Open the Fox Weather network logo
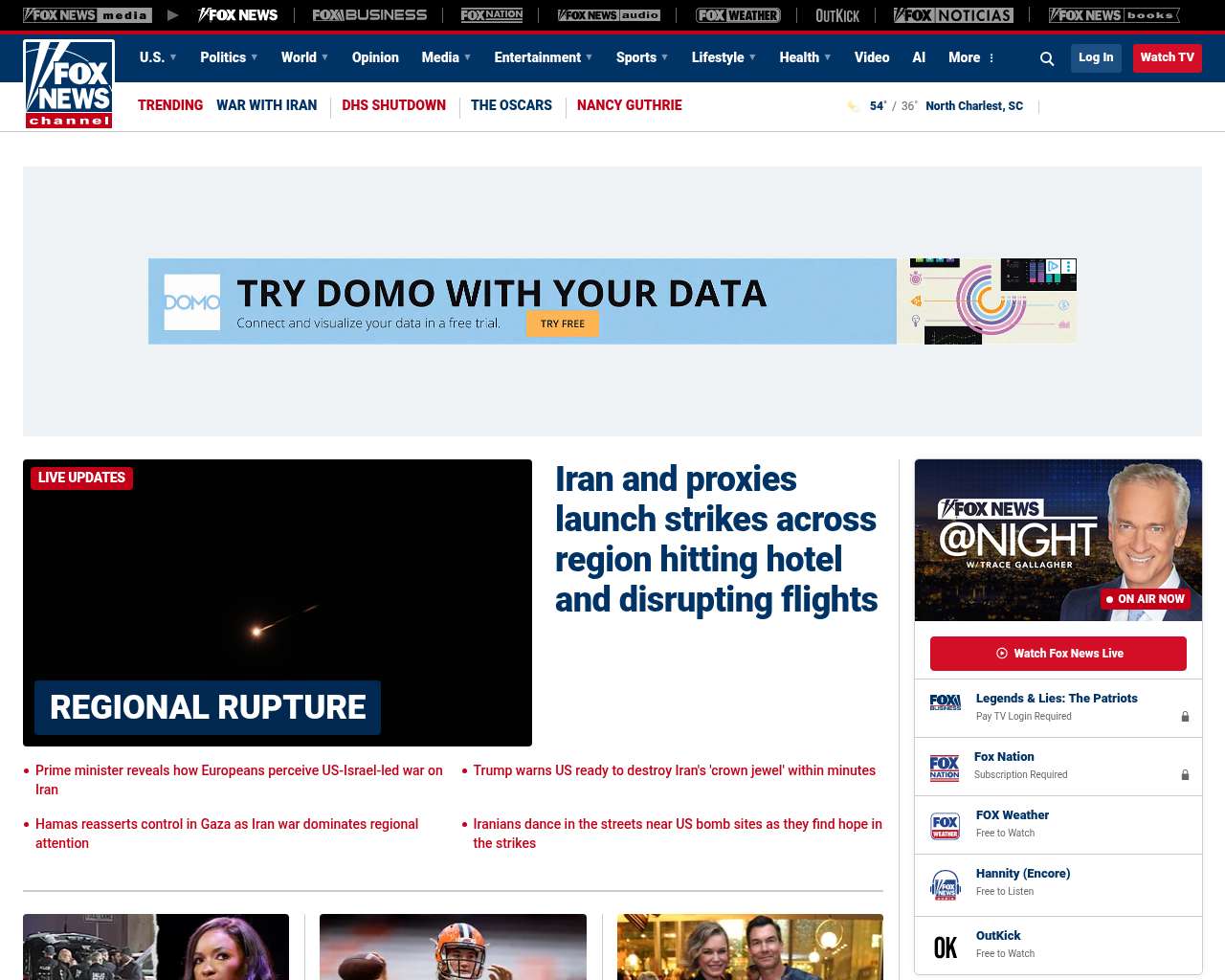The image size is (1225, 980). (738, 15)
